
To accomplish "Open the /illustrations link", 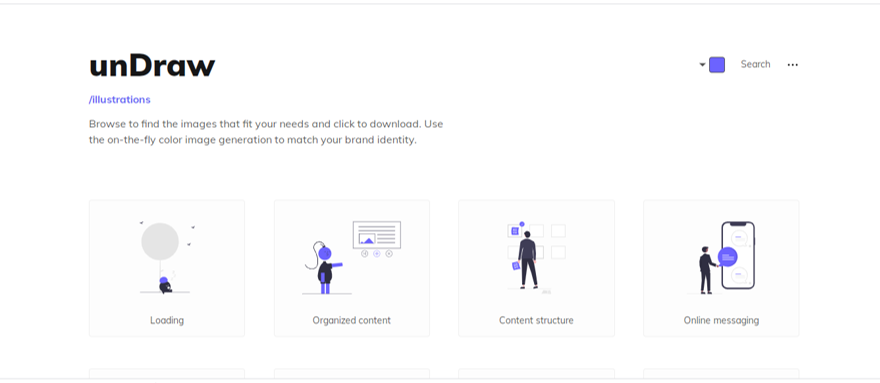I will [120, 99].
